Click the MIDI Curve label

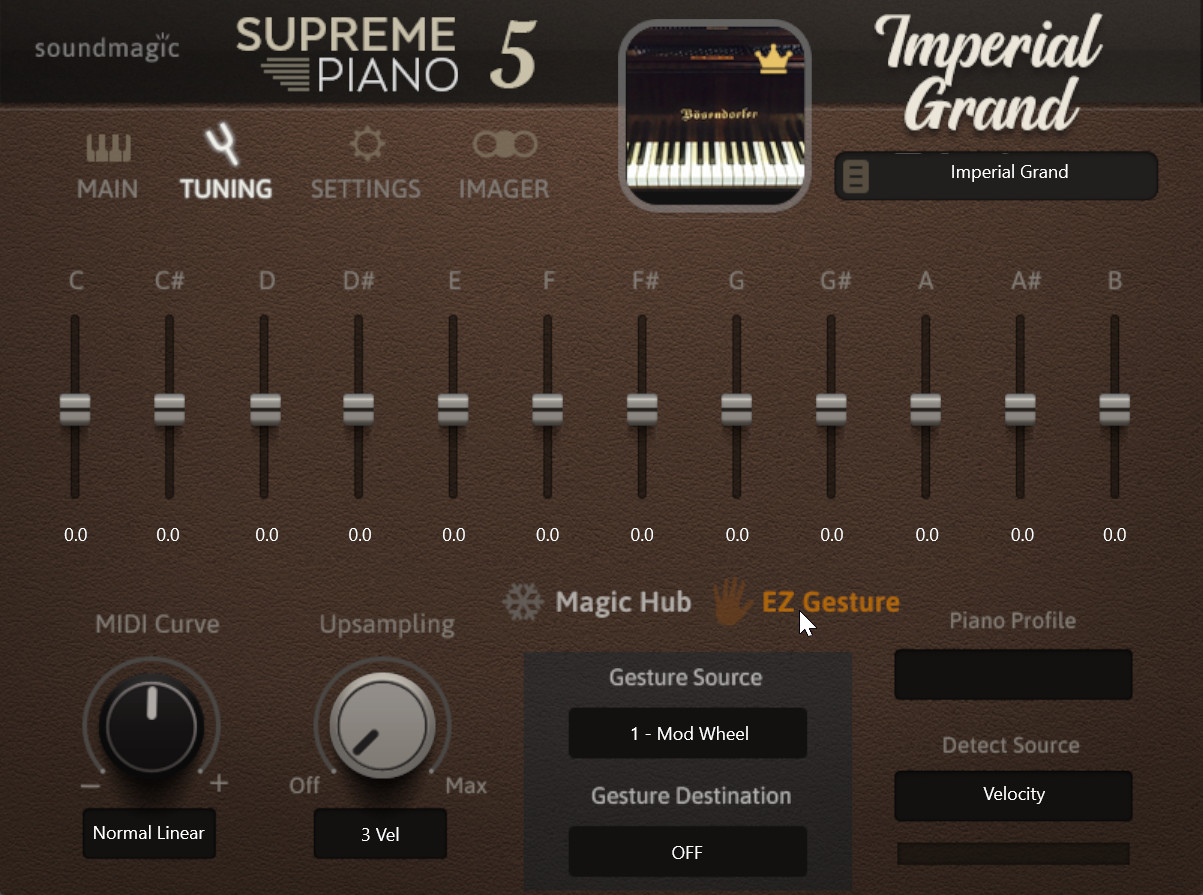(157, 624)
